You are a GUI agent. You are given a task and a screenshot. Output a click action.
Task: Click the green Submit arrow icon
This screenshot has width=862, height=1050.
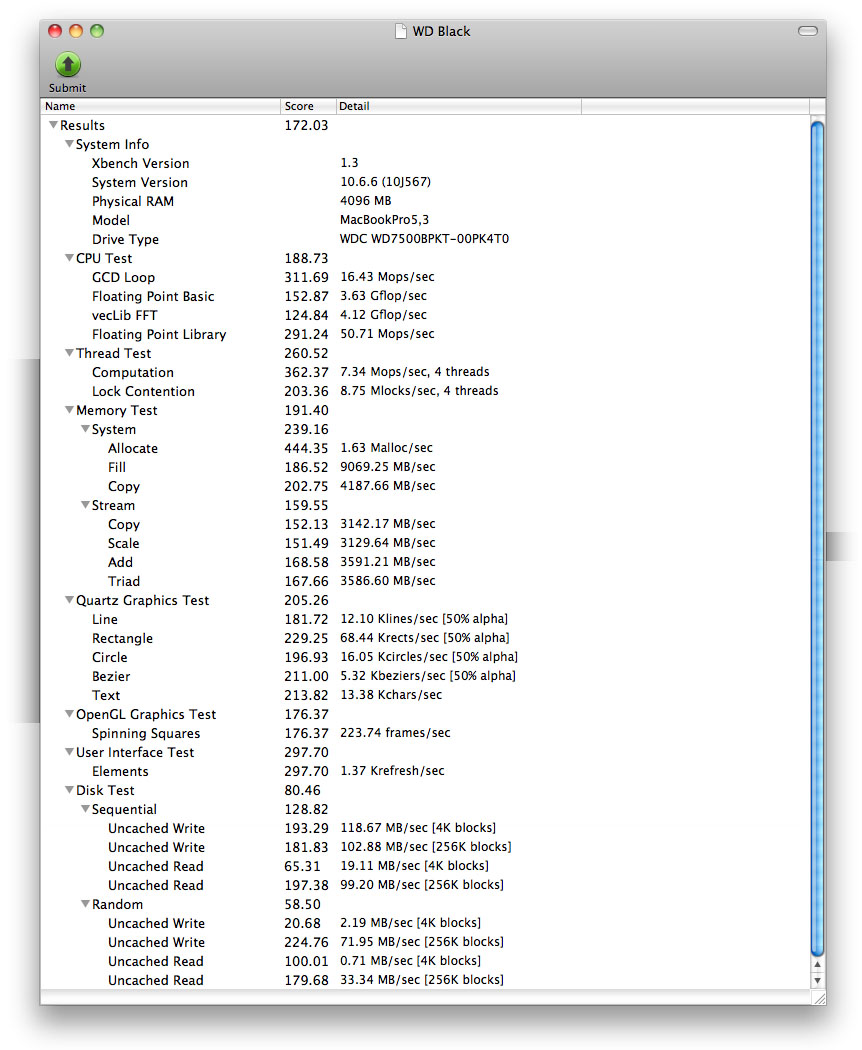[x=68, y=65]
